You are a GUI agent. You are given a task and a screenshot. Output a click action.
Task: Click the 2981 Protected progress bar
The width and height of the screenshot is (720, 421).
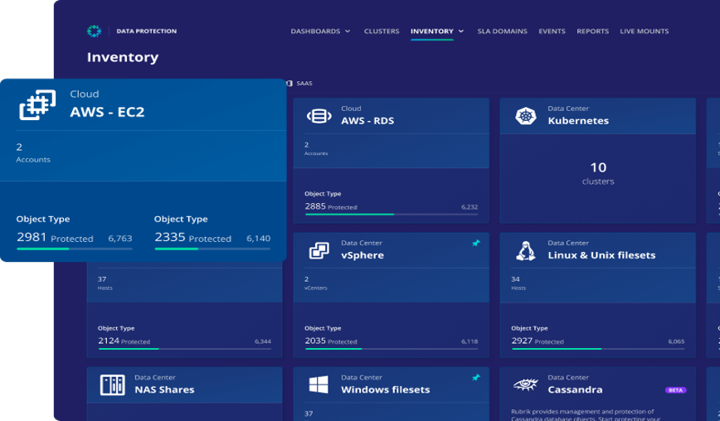(74, 249)
